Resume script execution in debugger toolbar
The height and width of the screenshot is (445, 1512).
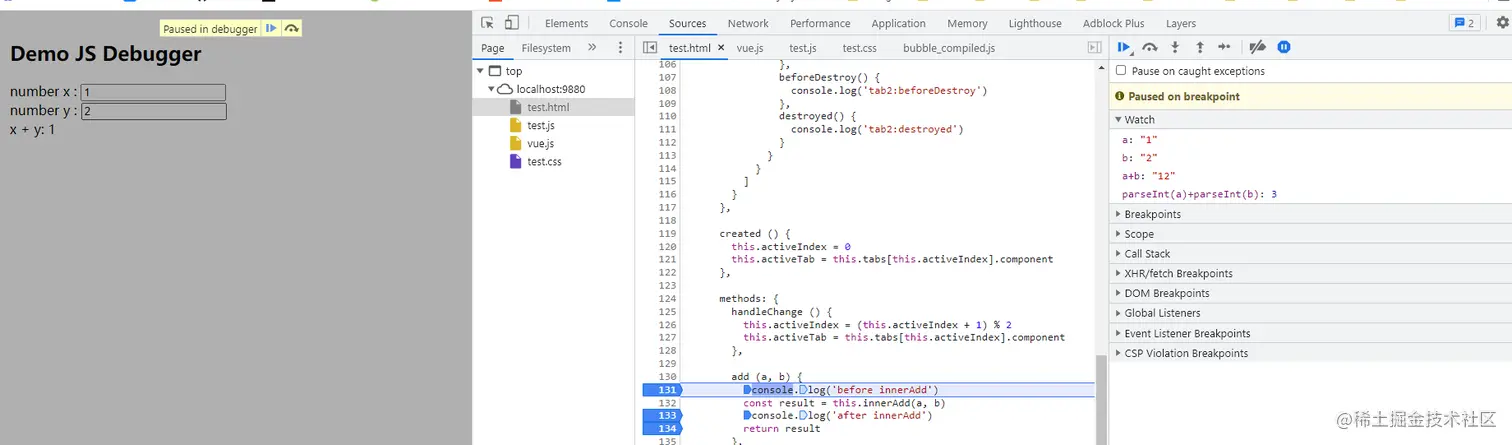click(x=1125, y=47)
